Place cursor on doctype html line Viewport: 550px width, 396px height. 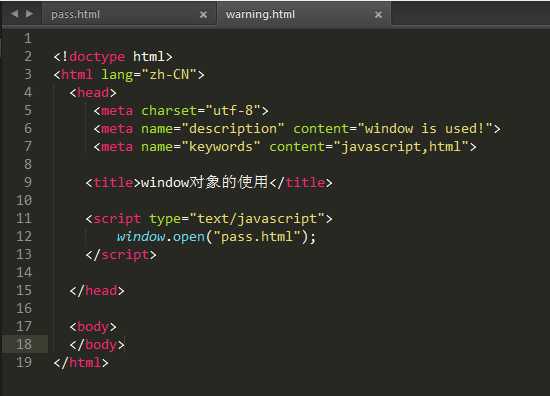tap(113, 56)
